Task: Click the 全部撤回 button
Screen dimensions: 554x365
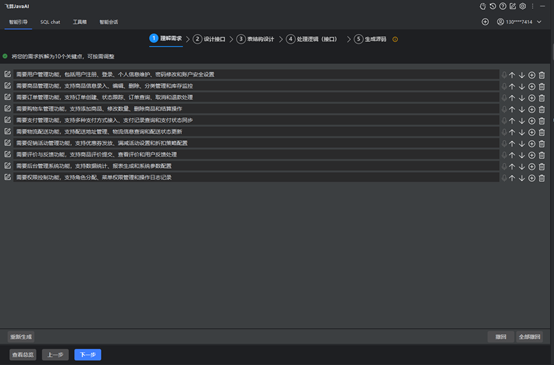Action: [x=529, y=337]
